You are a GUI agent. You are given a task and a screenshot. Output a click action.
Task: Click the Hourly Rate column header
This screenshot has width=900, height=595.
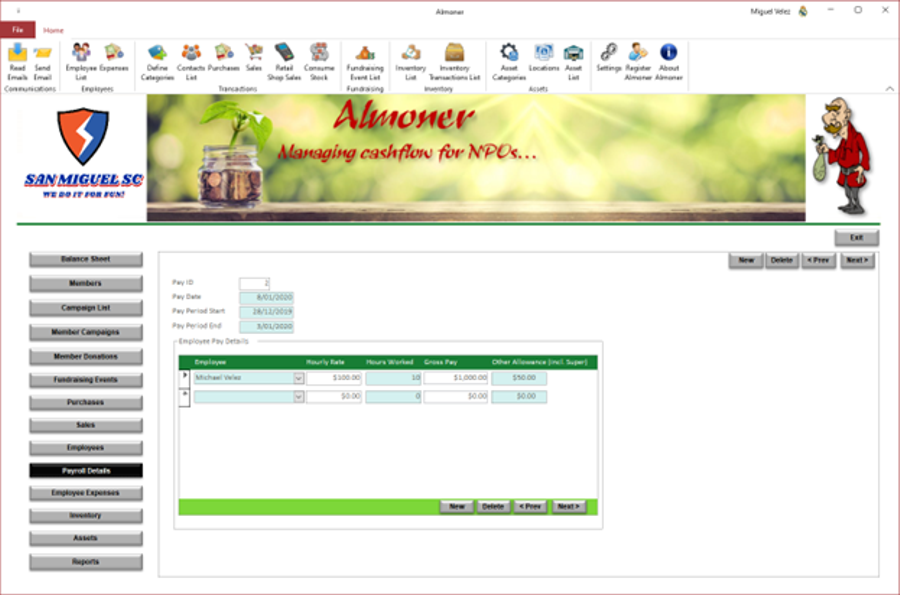[325, 362]
